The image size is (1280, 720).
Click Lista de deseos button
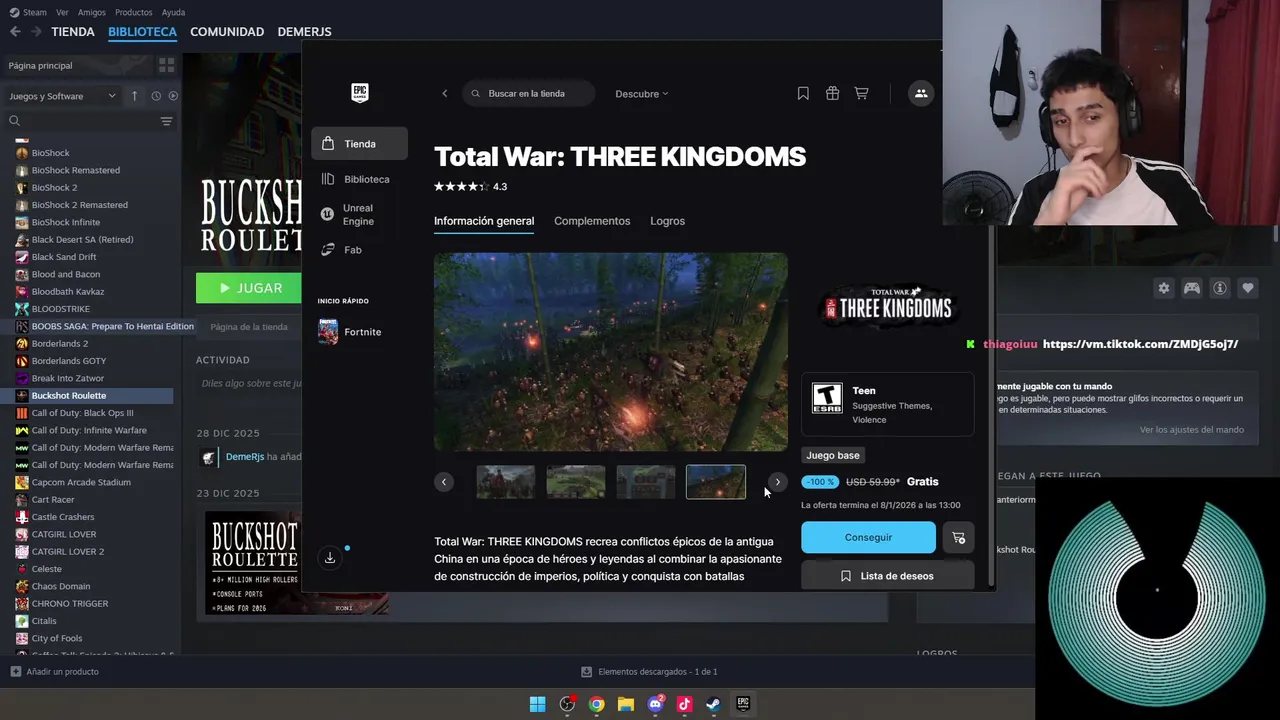coord(887,576)
